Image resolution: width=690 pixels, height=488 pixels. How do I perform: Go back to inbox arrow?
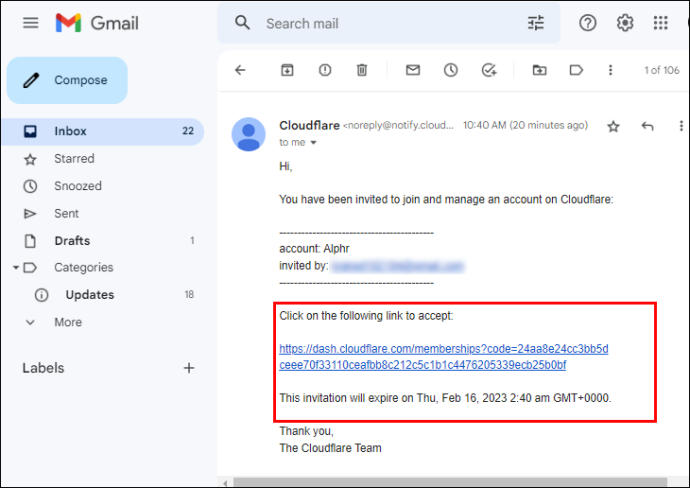coord(240,70)
